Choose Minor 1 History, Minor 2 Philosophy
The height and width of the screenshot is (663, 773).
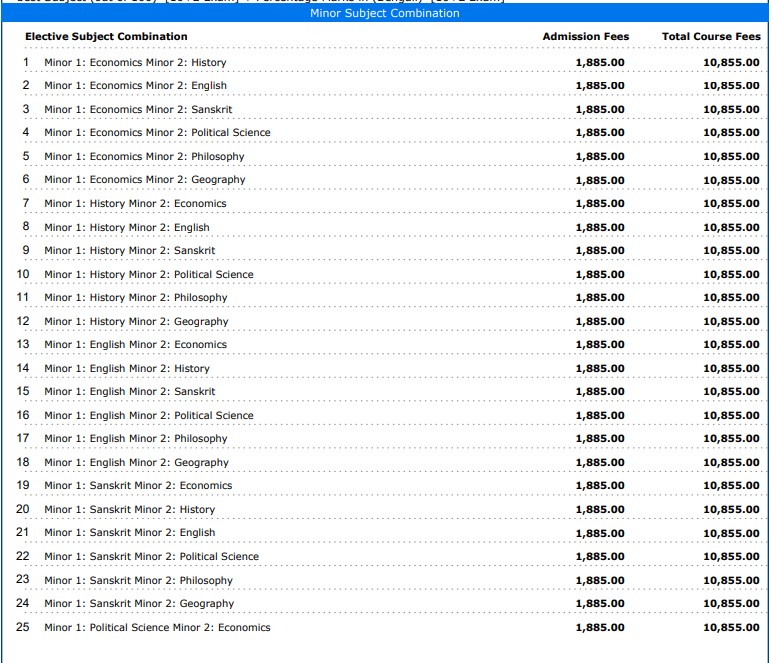pos(135,298)
